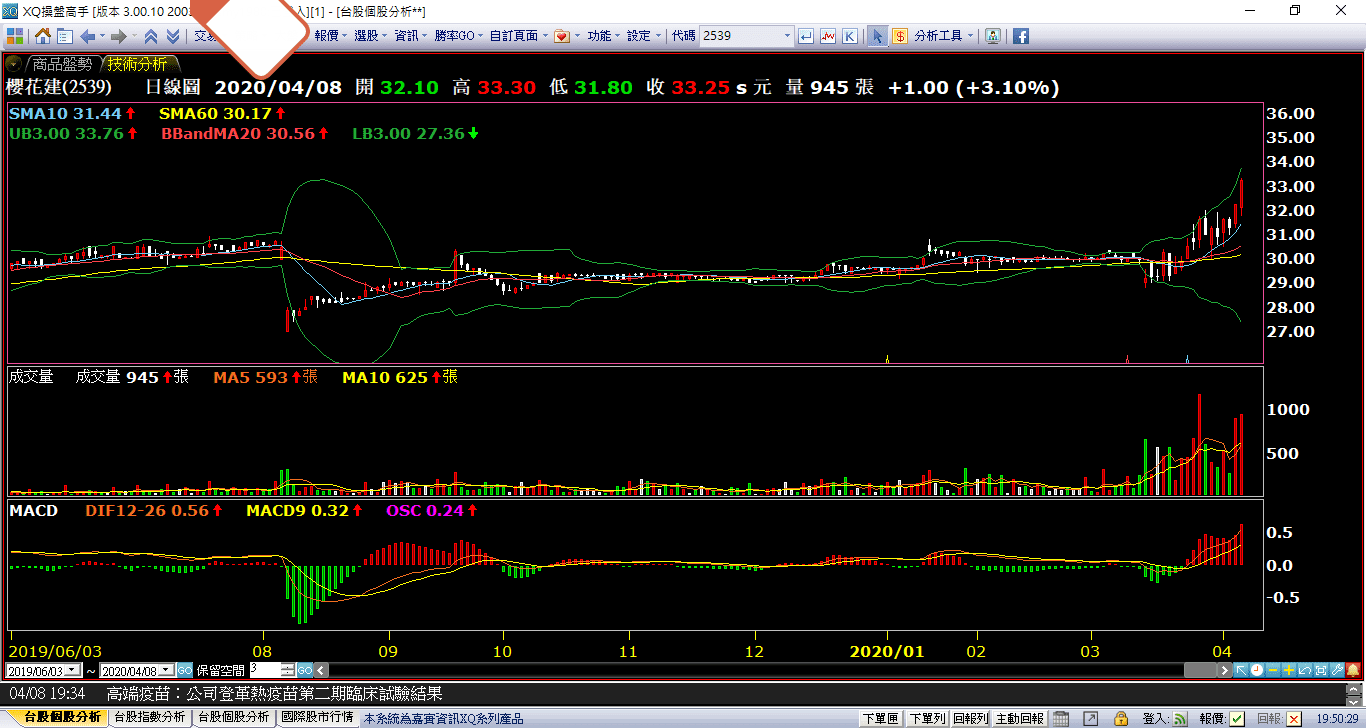The image size is (1366, 728).
Task: Switch to the 商品盤勢 tab
Action: (60, 64)
